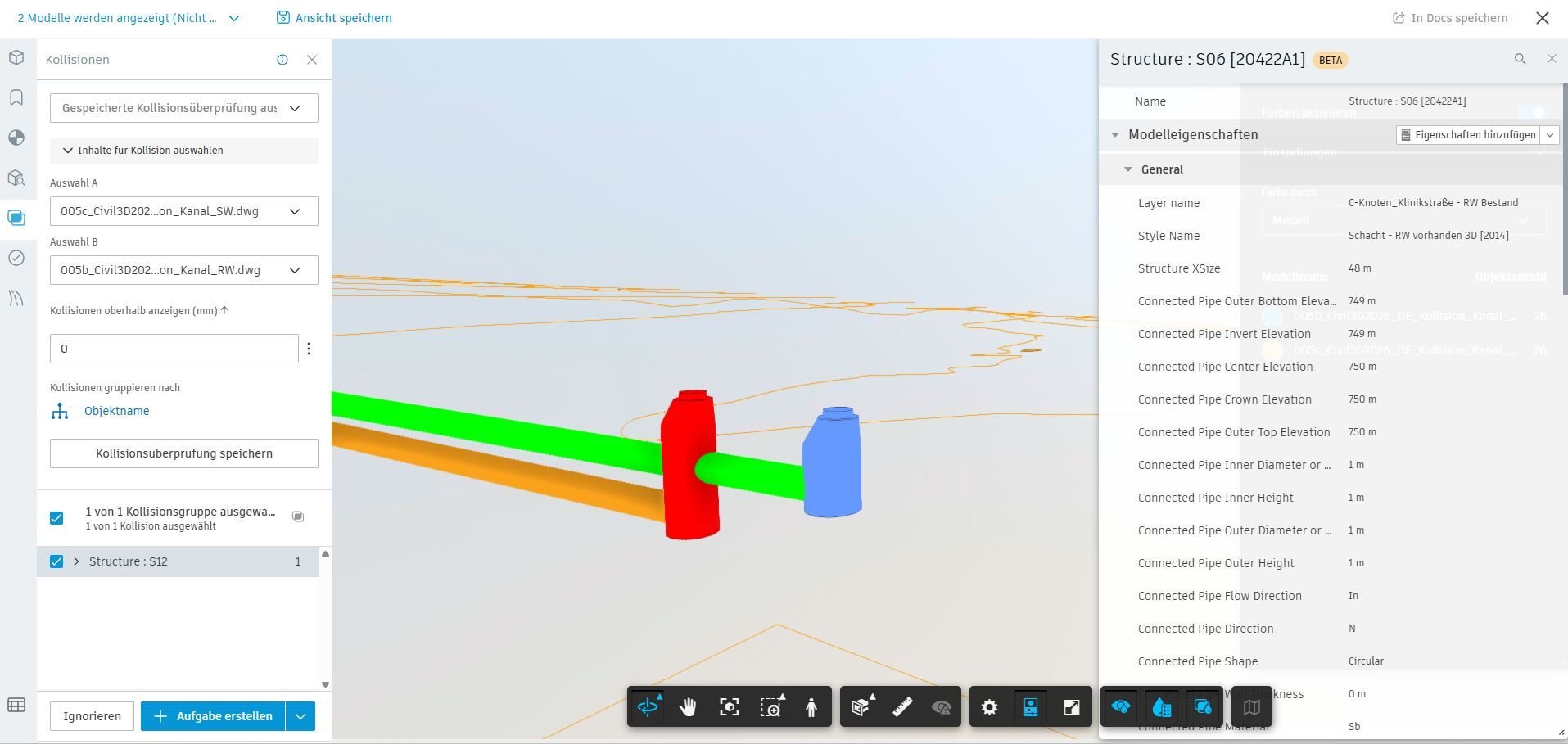Open the three-dot menu next to tolerance field
Image resolution: width=1568 pixels, height=744 pixels.
(309, 349)
